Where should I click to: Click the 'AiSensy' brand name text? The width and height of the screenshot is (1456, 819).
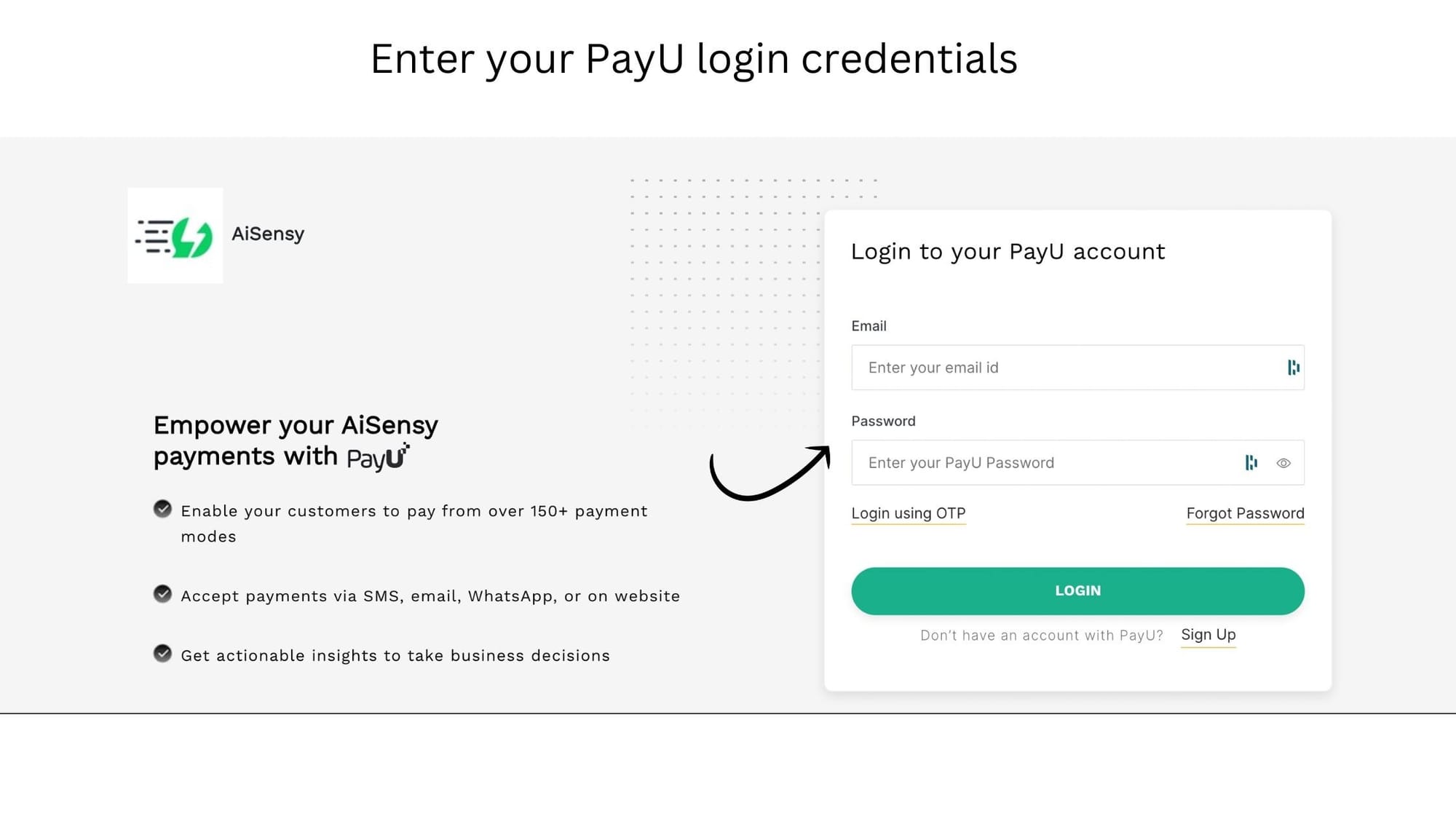point(268,234)
